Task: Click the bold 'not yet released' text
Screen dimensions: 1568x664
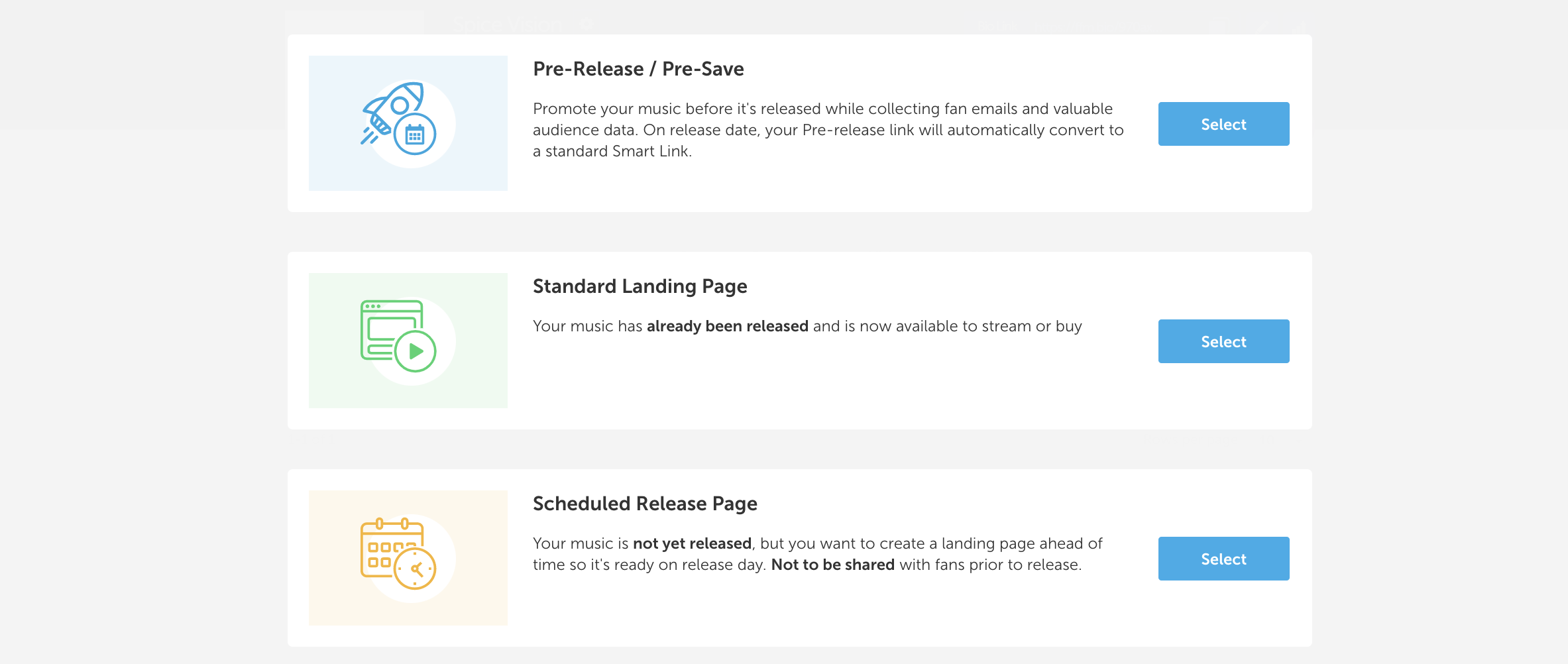Action: pyautogui.click(x=692, y=543)
